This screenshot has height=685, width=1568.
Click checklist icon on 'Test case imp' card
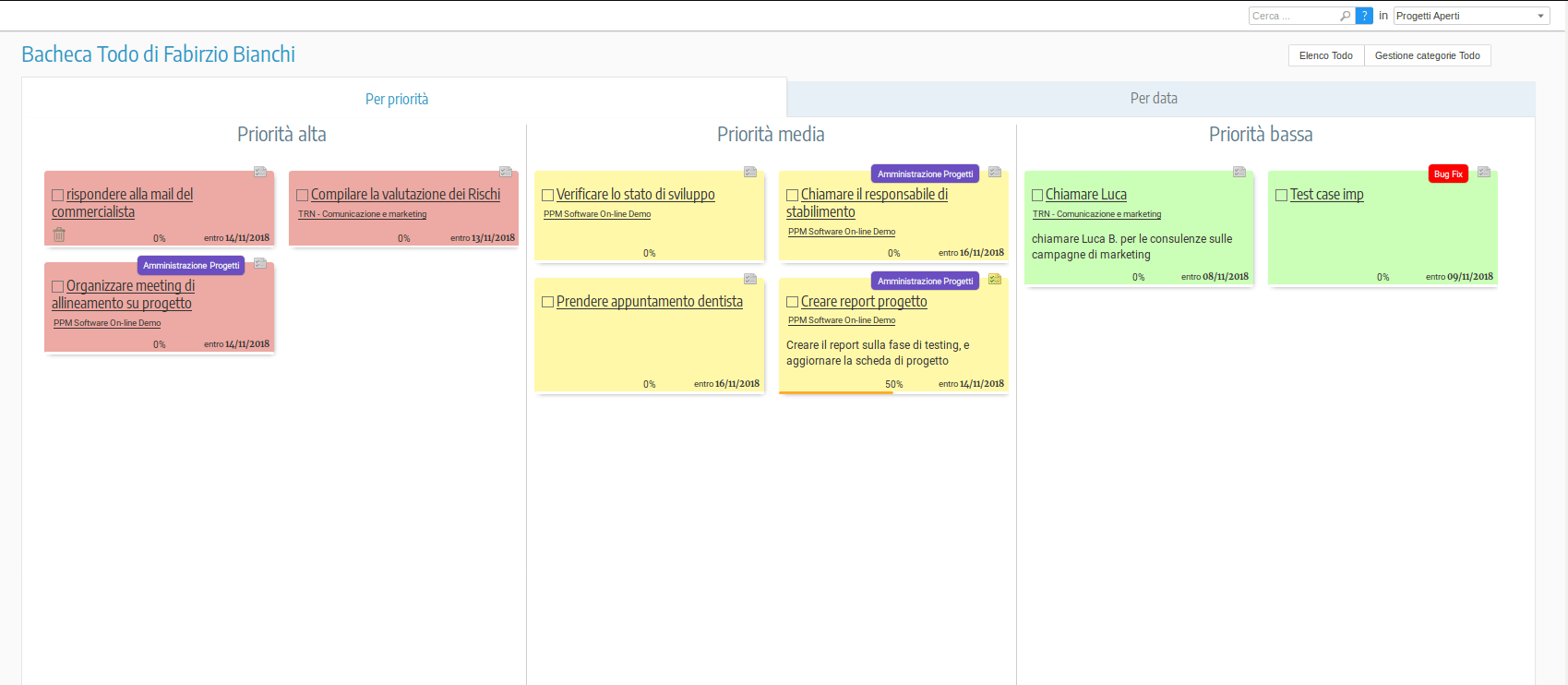tap(1484, 172)
